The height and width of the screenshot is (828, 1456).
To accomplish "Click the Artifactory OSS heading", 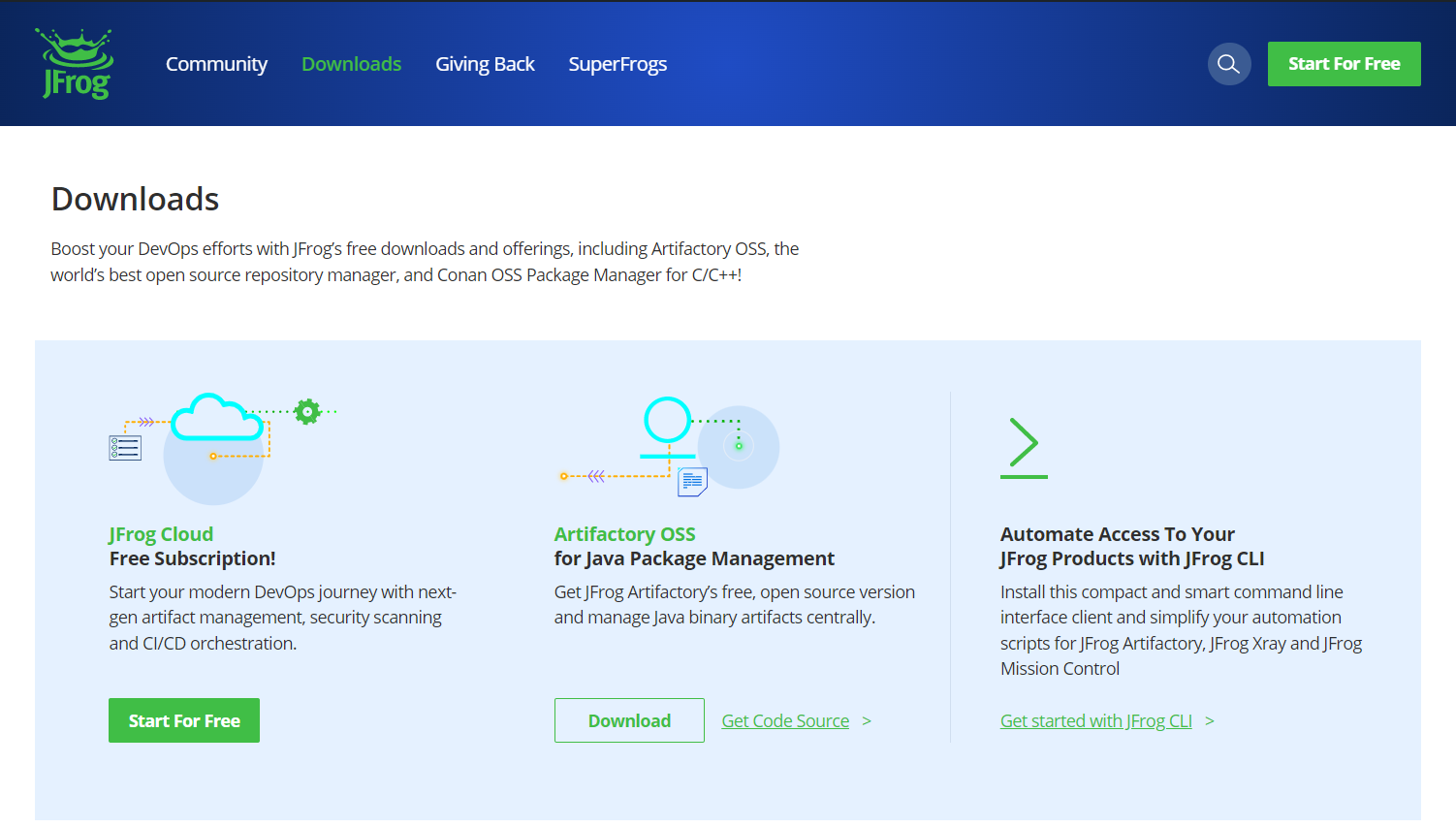I will (624, 534).
